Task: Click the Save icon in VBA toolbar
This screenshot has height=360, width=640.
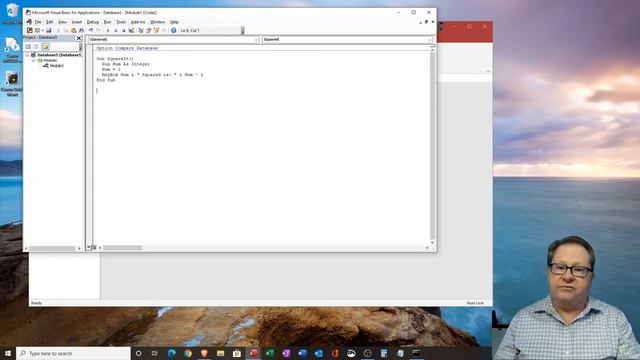Action: (x=49, y=31)
